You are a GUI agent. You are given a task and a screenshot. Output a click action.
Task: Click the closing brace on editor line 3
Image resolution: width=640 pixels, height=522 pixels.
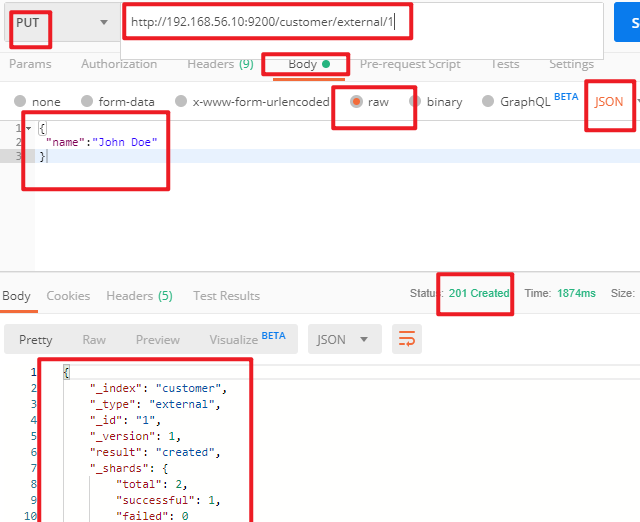pyautogui.click(x=42, y=156)
